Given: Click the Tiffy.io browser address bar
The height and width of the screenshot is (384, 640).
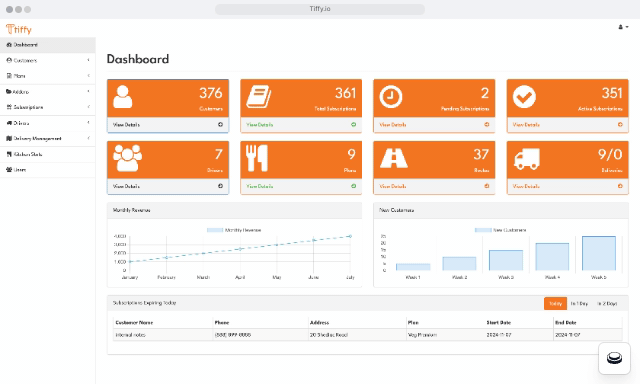Looking at the screenshot, I should [320, 9].
